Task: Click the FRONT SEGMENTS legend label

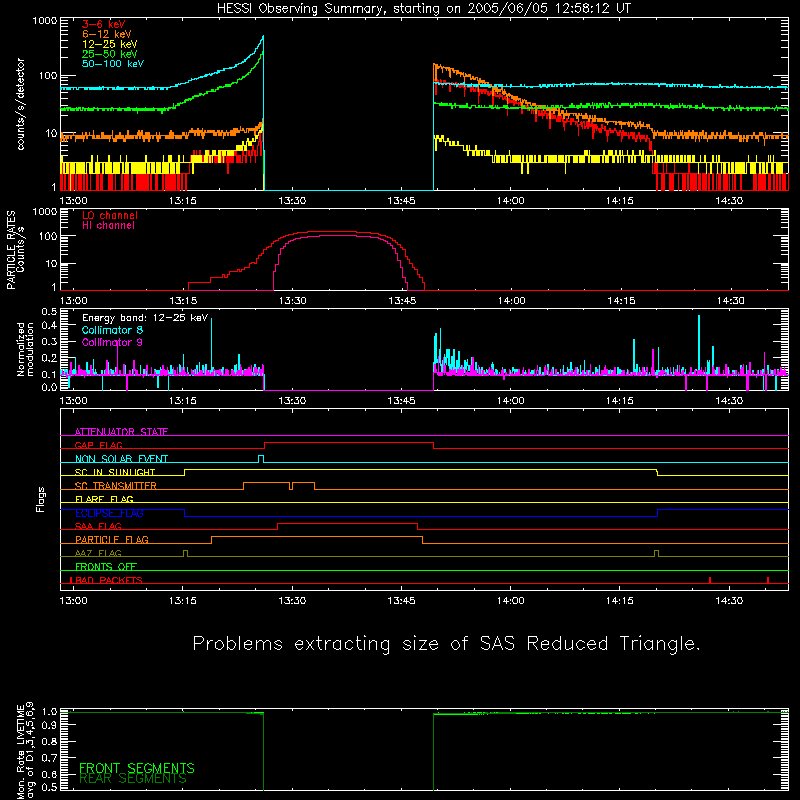Action: 137,768
